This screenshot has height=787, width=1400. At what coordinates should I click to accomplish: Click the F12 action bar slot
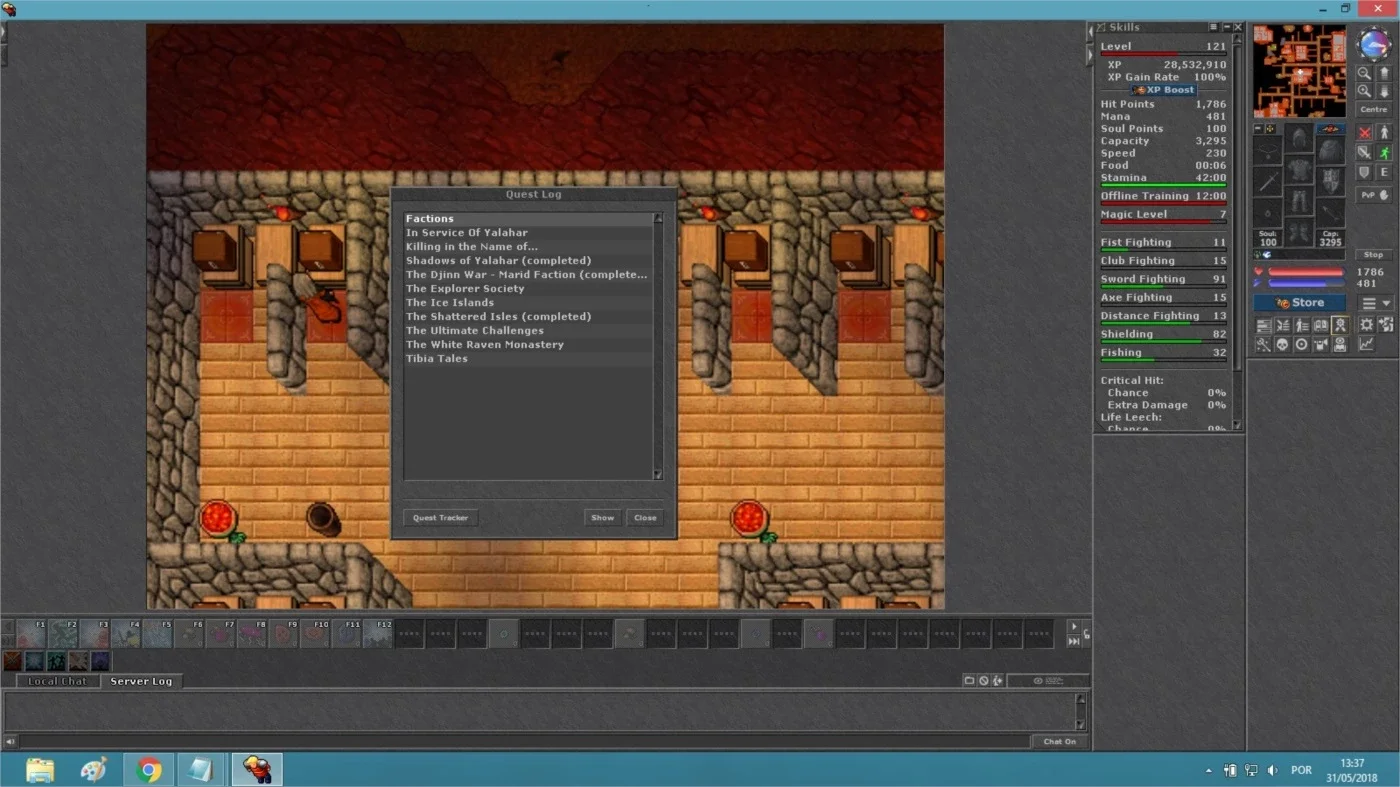point(379,634)
